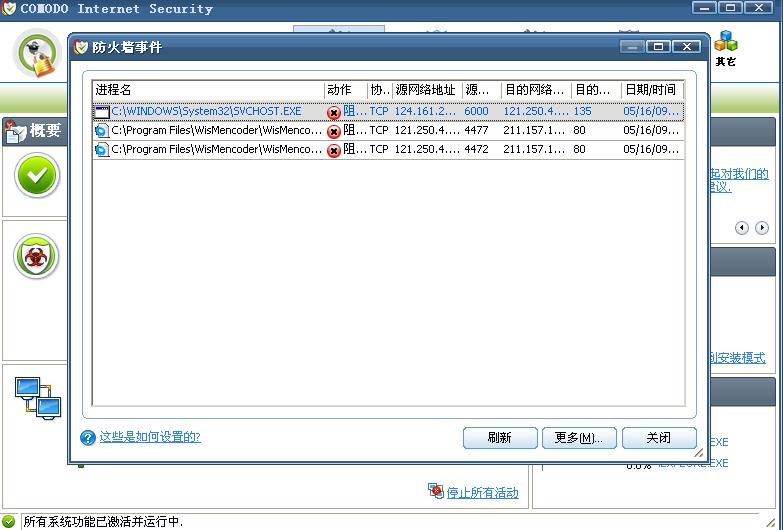
Task: Click blocked icon in port 4472 row
Action: point(334,150)
